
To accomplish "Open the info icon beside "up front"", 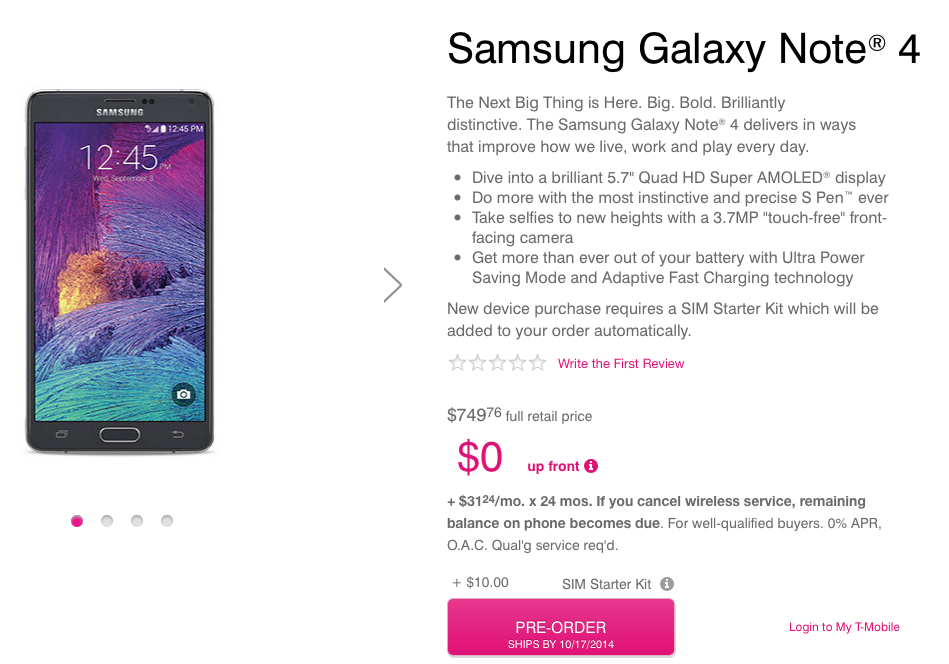I will pyautogui.click(x=591, y=466).
